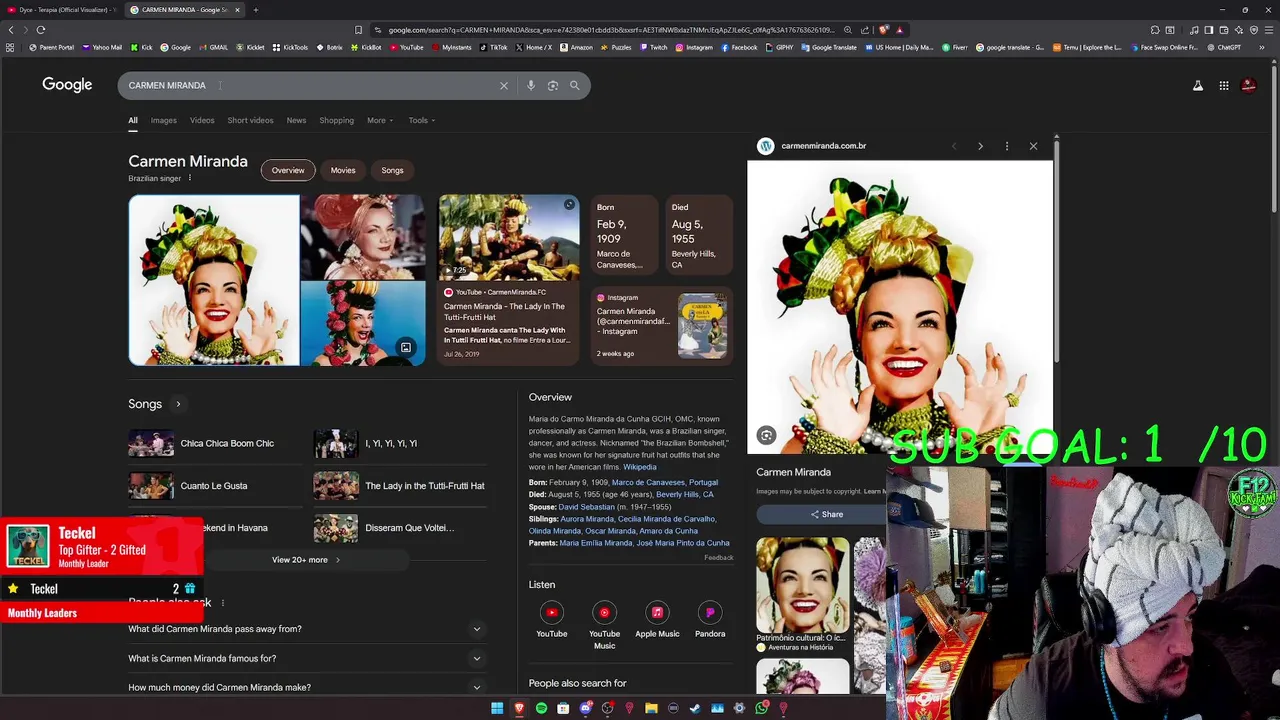1280x720 pixels.
Task: Open the YouTube listen option
Action: (x=551, y=621)
